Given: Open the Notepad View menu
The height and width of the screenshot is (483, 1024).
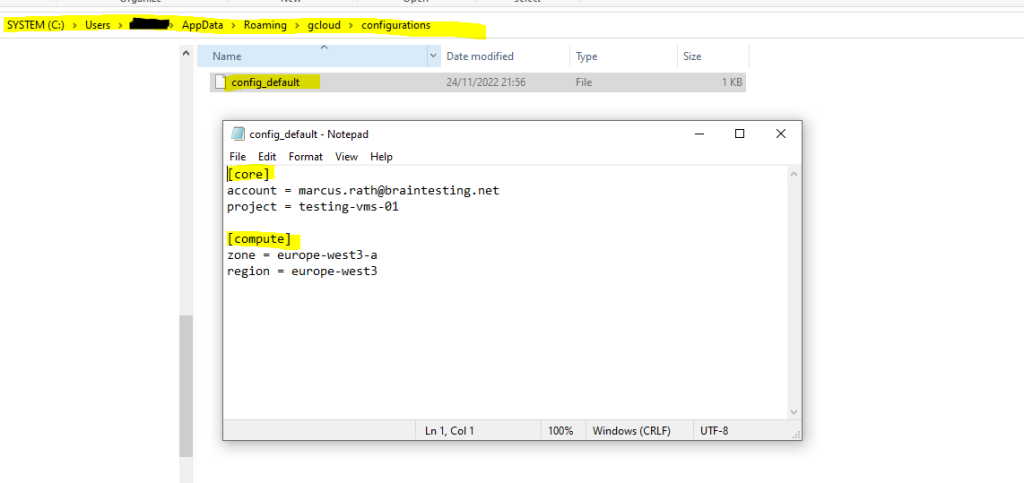Looking at the screenshot, I should pos(346,157).
